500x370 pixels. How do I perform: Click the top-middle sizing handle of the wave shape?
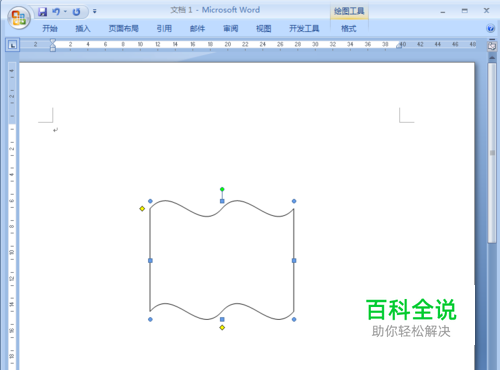pos(222,201)
